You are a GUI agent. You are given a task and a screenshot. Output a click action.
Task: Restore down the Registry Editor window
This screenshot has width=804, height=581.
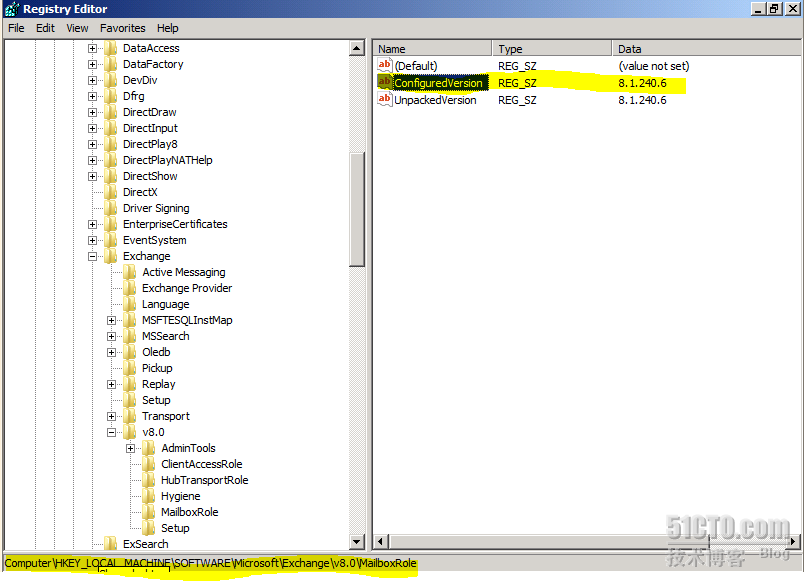(x=774, y=9)
